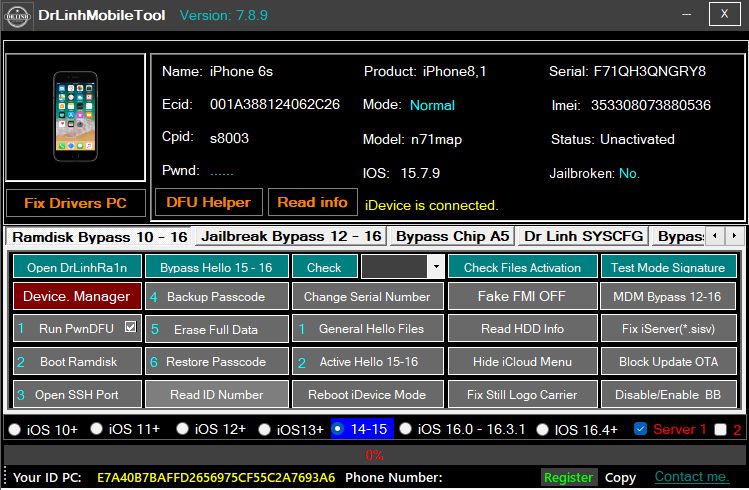The width and height of the screenshot is (749, 490).
Task: Select the iOS13+ radio option
Action: click(x=264, y=429)
